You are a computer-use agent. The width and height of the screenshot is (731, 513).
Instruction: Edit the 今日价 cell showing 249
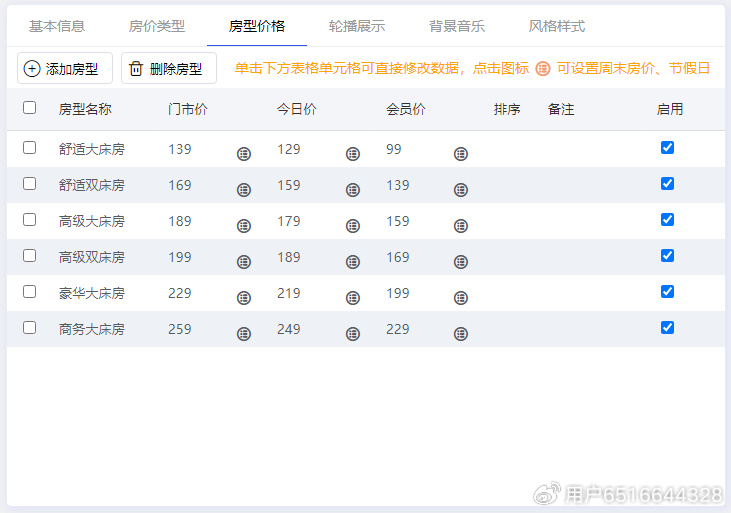pyautogui.click(x=289, y=329)
